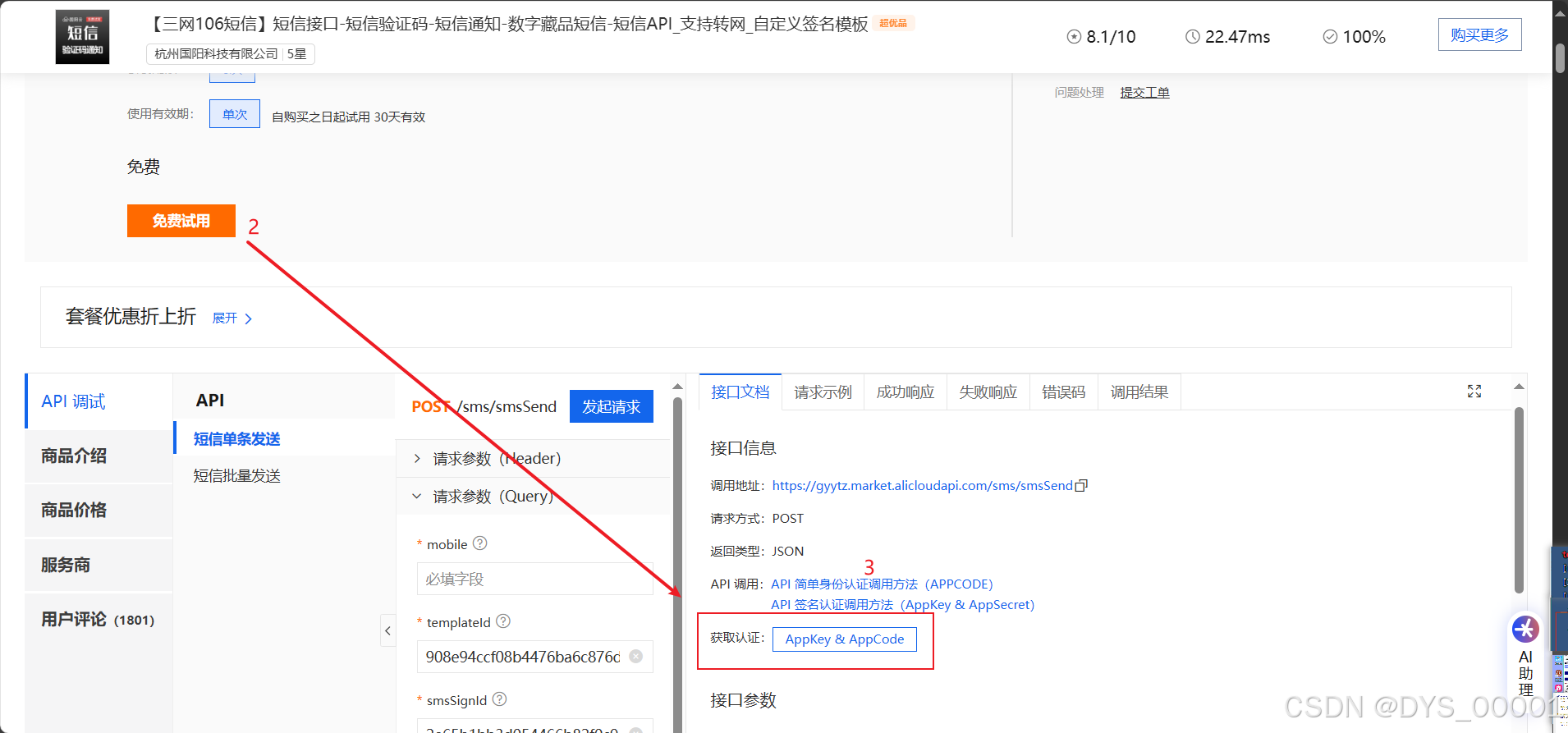Open the 提交工单 link
The image size is (1568, 733).
click(x=1144, y=93)
